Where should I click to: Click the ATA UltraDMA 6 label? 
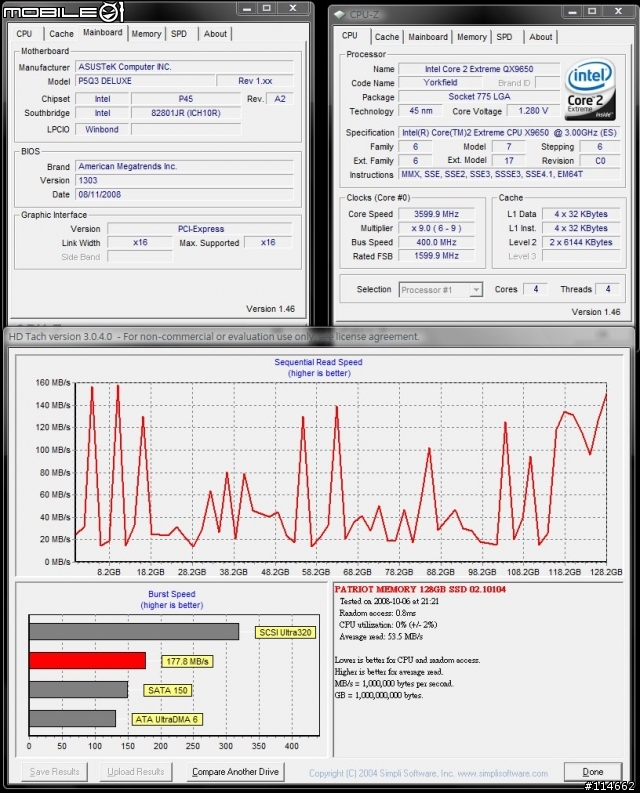tap(167, 719)
